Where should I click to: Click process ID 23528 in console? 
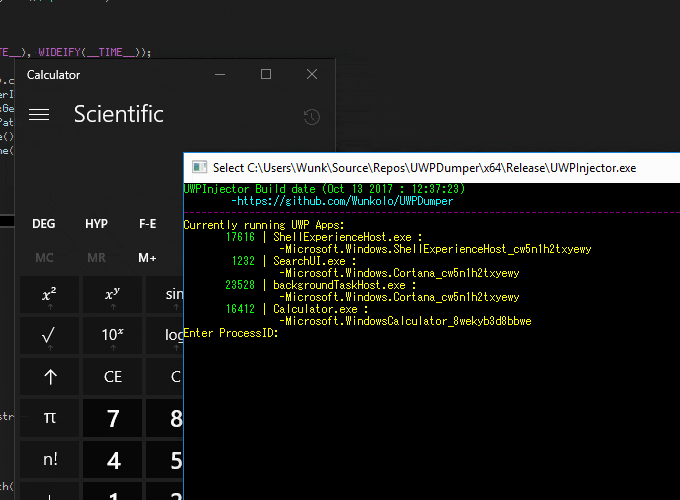(240, 285)
